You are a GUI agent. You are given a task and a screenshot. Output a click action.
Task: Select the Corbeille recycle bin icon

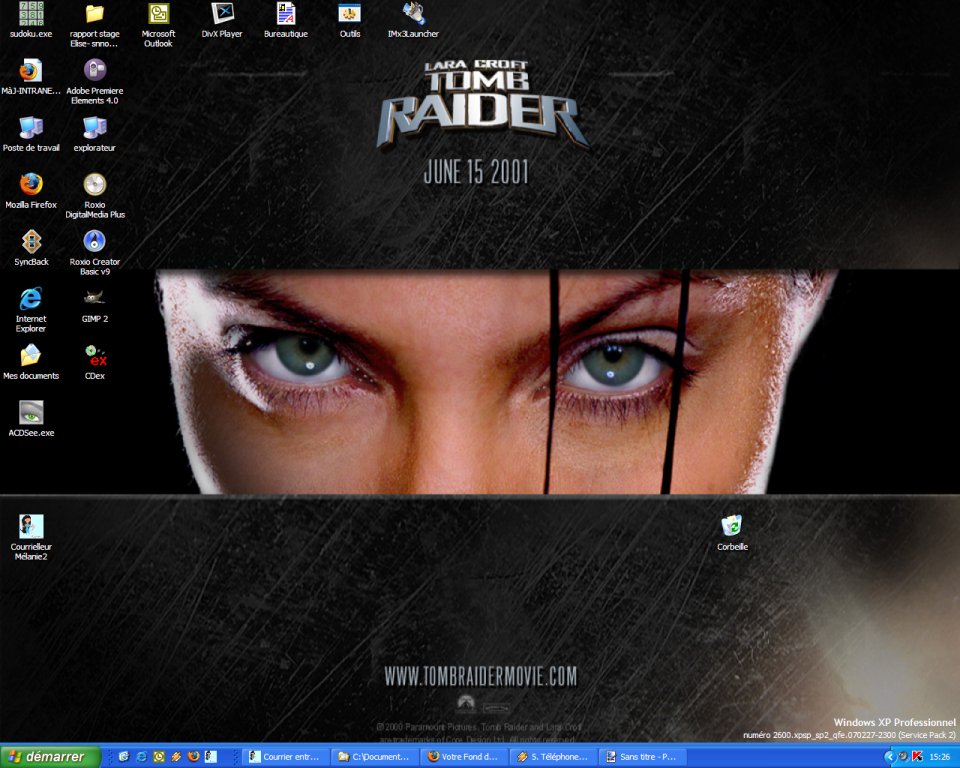click(732, 532)
